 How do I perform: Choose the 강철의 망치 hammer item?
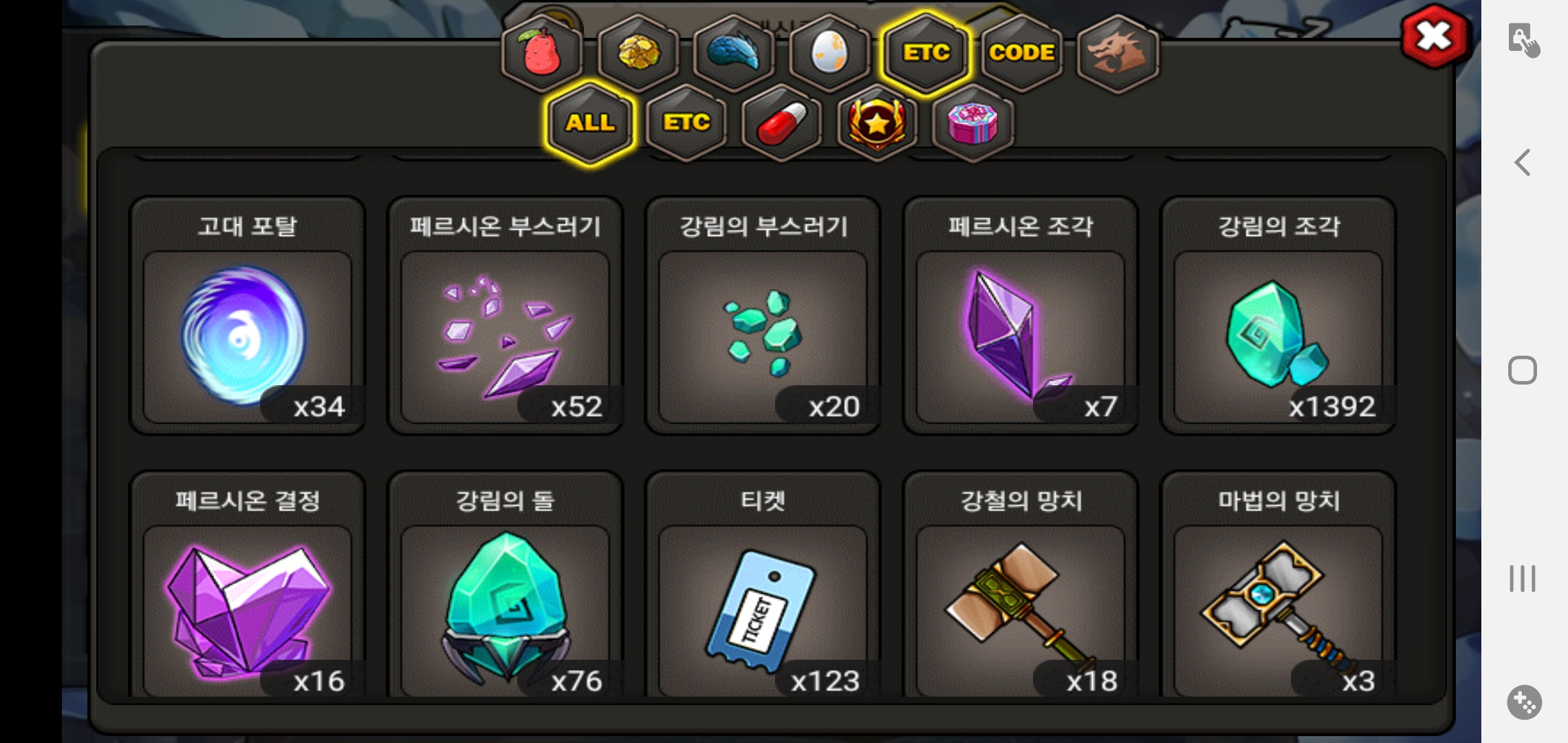1021,585
